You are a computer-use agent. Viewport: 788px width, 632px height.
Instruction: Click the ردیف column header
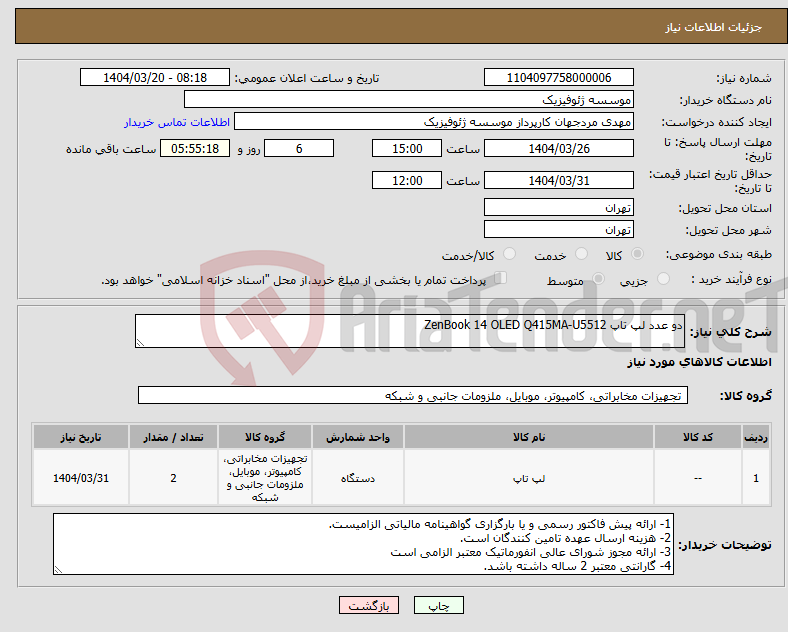756,437
